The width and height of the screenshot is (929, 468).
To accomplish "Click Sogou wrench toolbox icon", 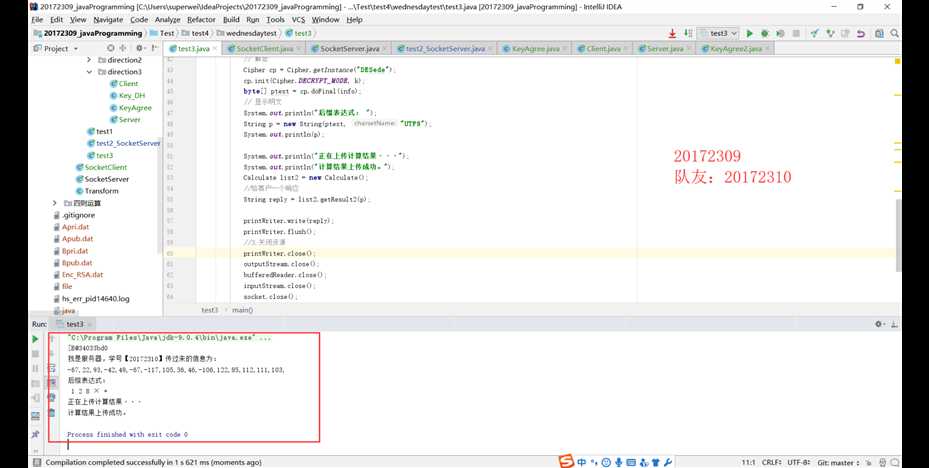I will coord(668,462).
